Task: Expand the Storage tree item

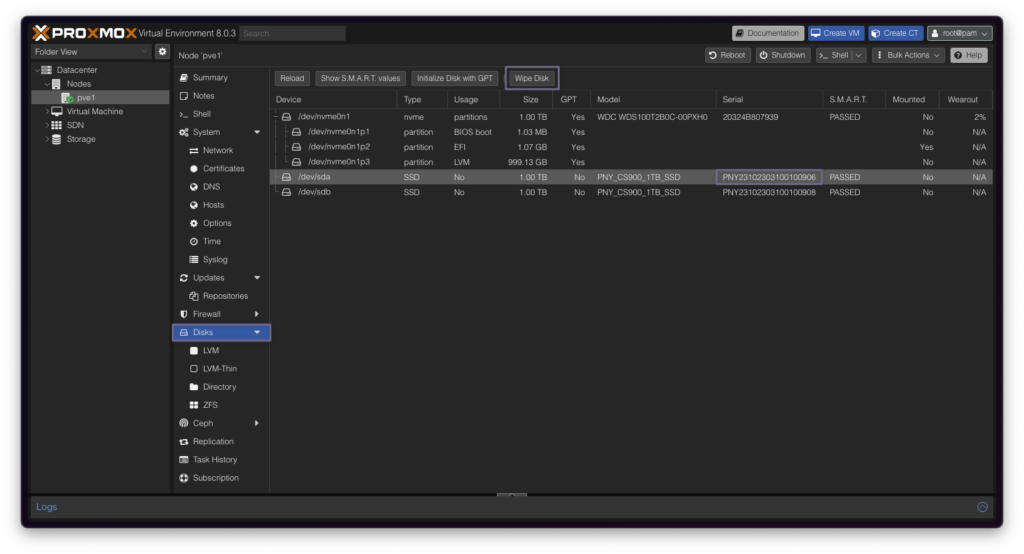Action: [46, 139]
